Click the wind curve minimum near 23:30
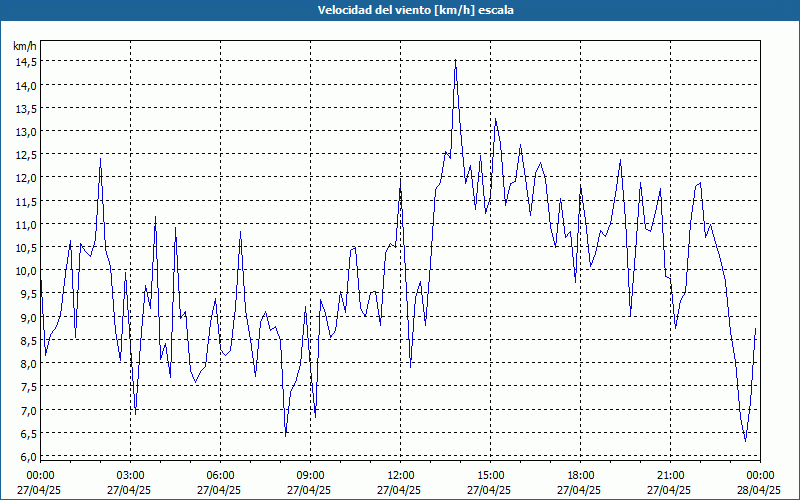This screenshot has width=800, height=500. click(x=745, y=441)
